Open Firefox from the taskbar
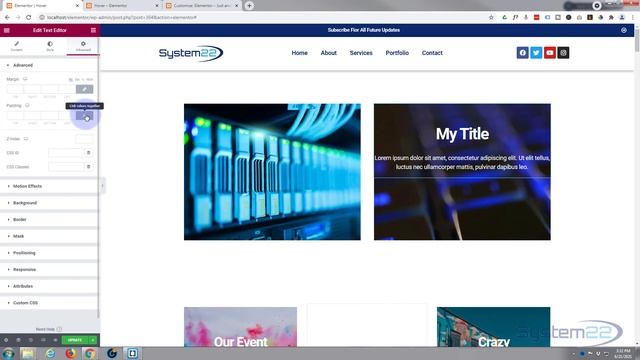Viewport: 640px width, 360px height. point(71,353)
